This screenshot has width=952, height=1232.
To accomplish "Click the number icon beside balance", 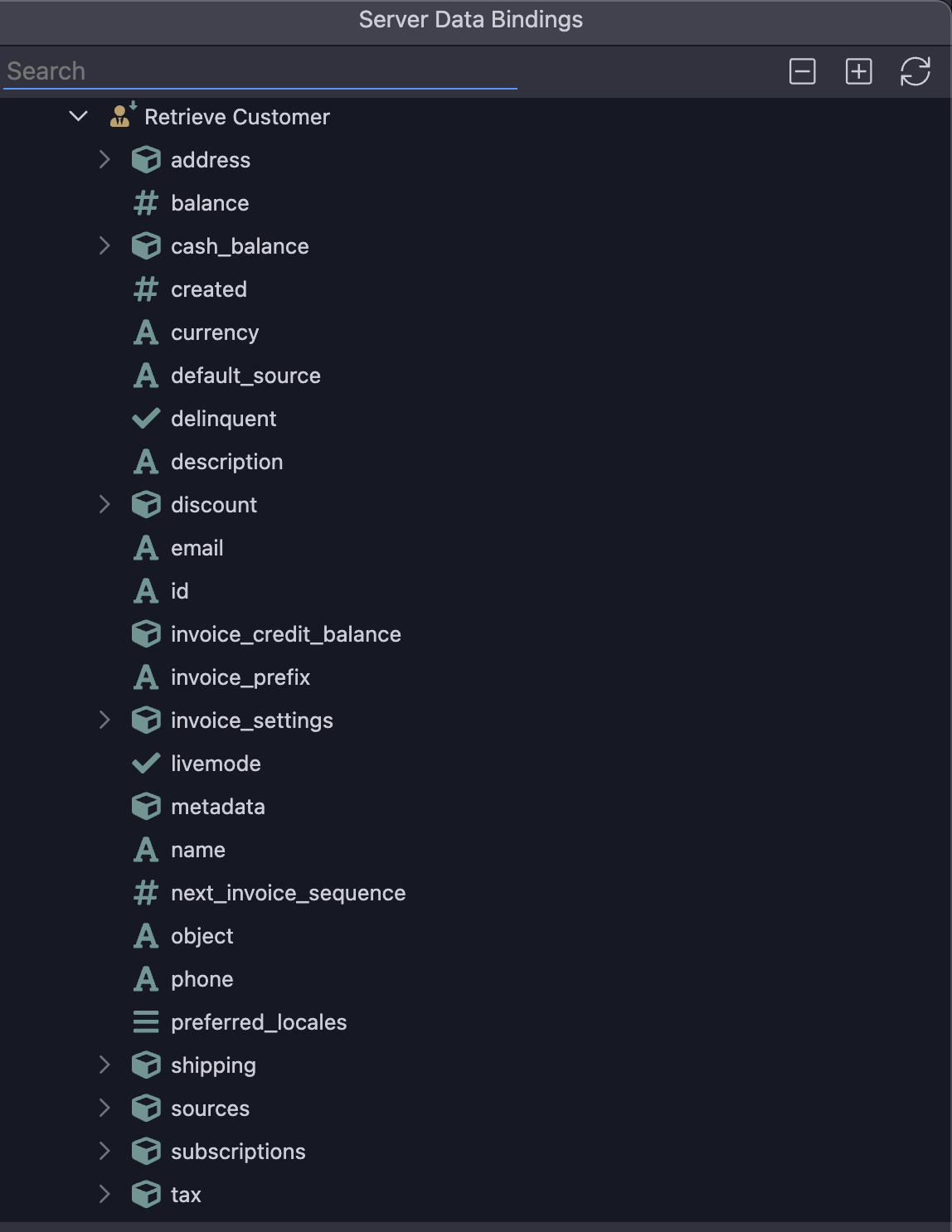I will 146,203.
